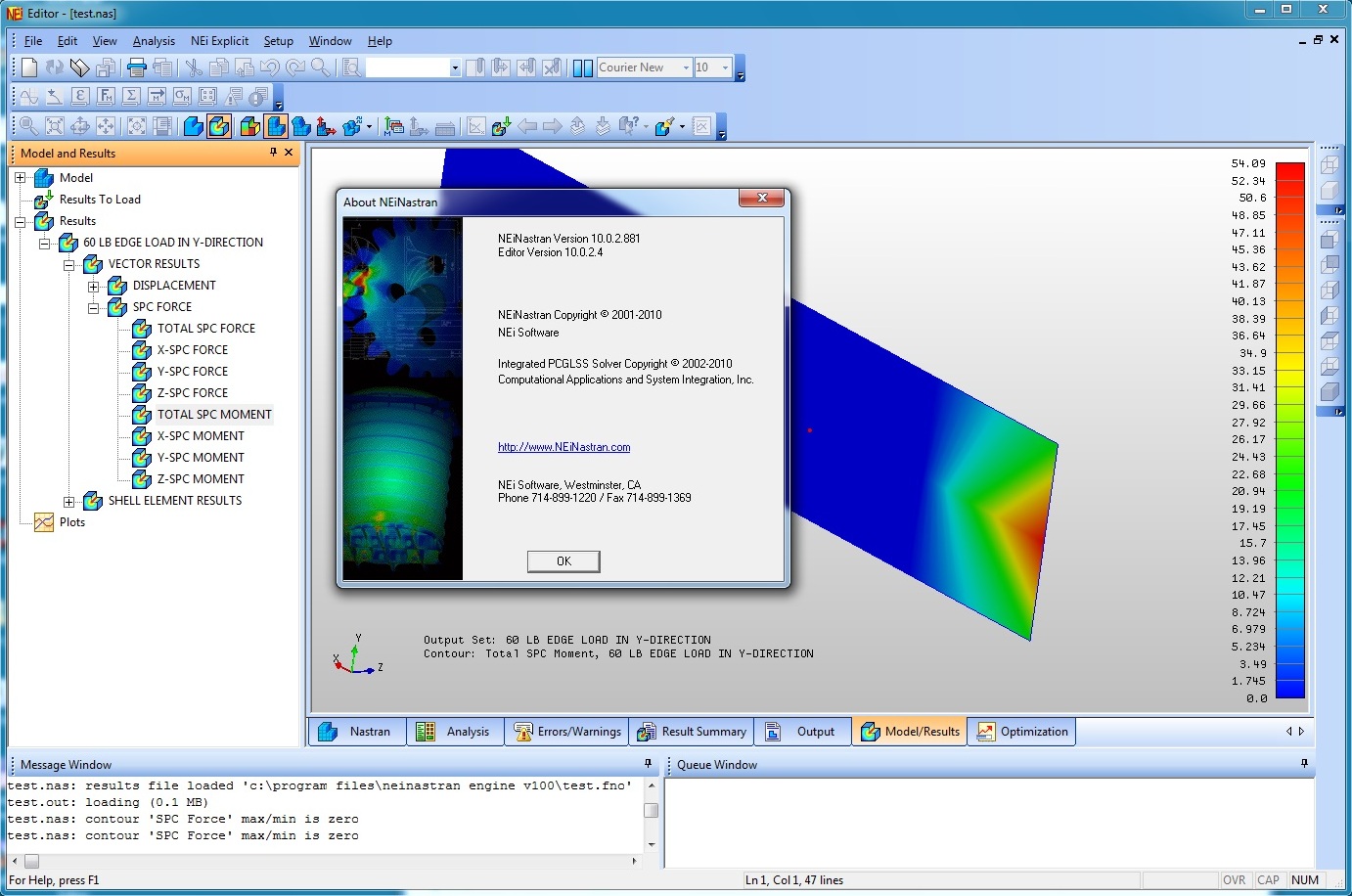The width and height of the screenshot is (1352, 896).
Task: Click the load results green-arrow icon
Action: click(x=502, y=126)
